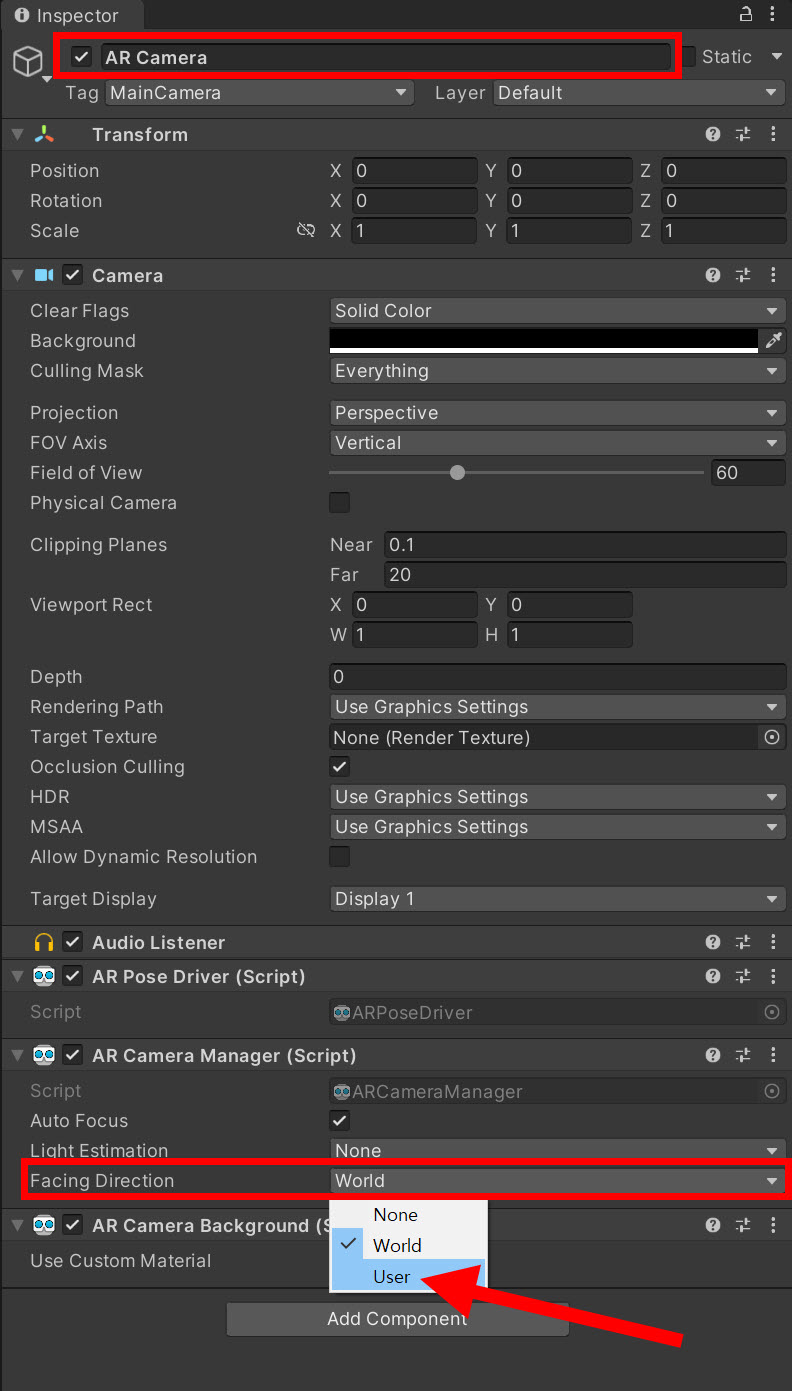This screenshot has width=792, height=1391.
Task: Open the Target Display dropdown
Action: pyautogui.click(x=558, y=899)
